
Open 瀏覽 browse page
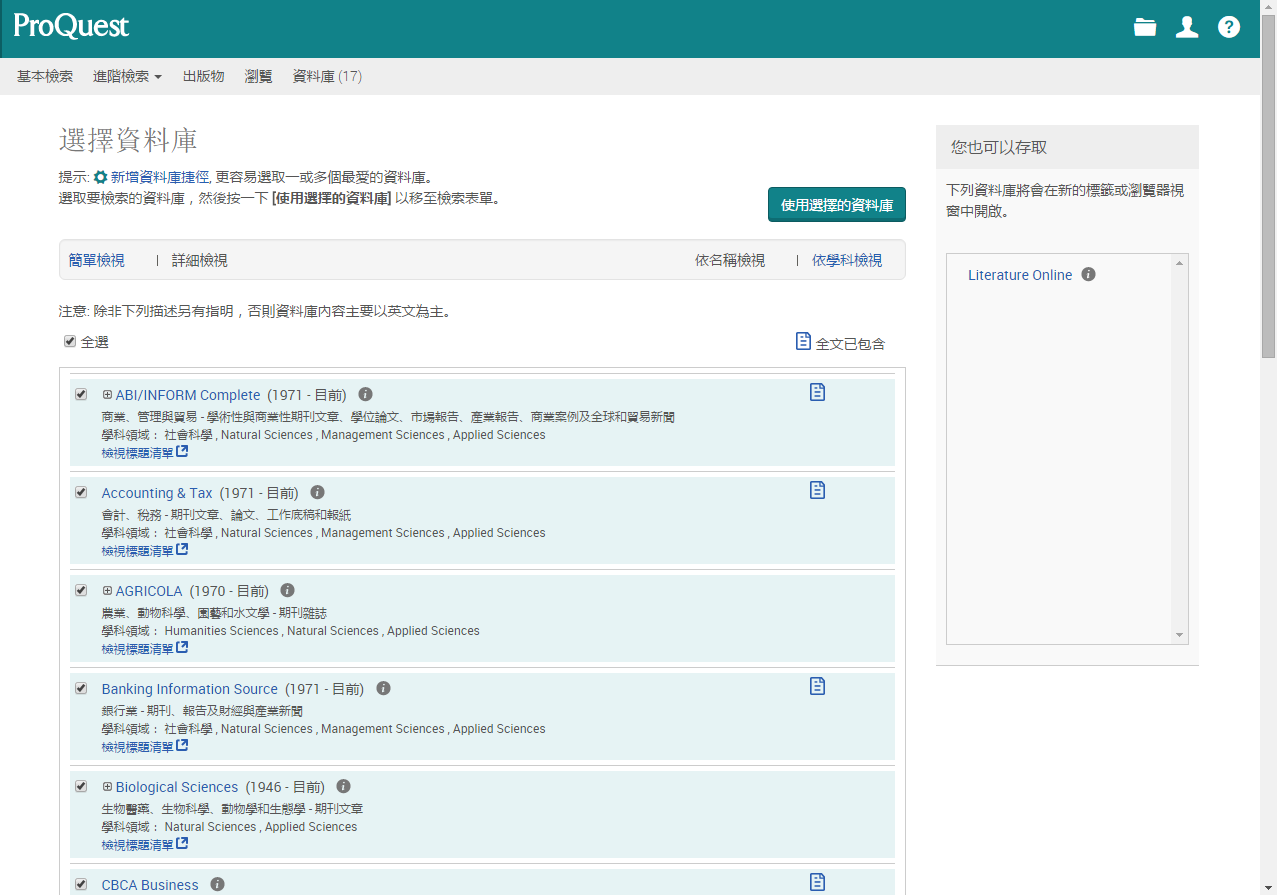(x=258, y=76)
